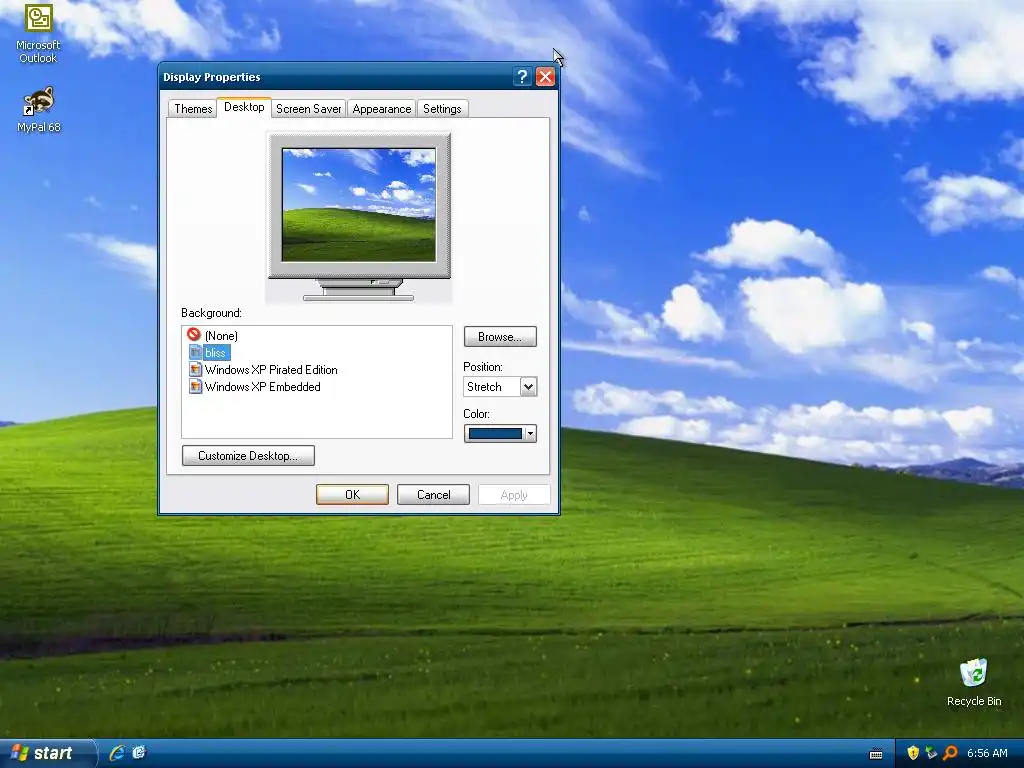Click the monitor wallpaper preview image

(x=359, y=205)
